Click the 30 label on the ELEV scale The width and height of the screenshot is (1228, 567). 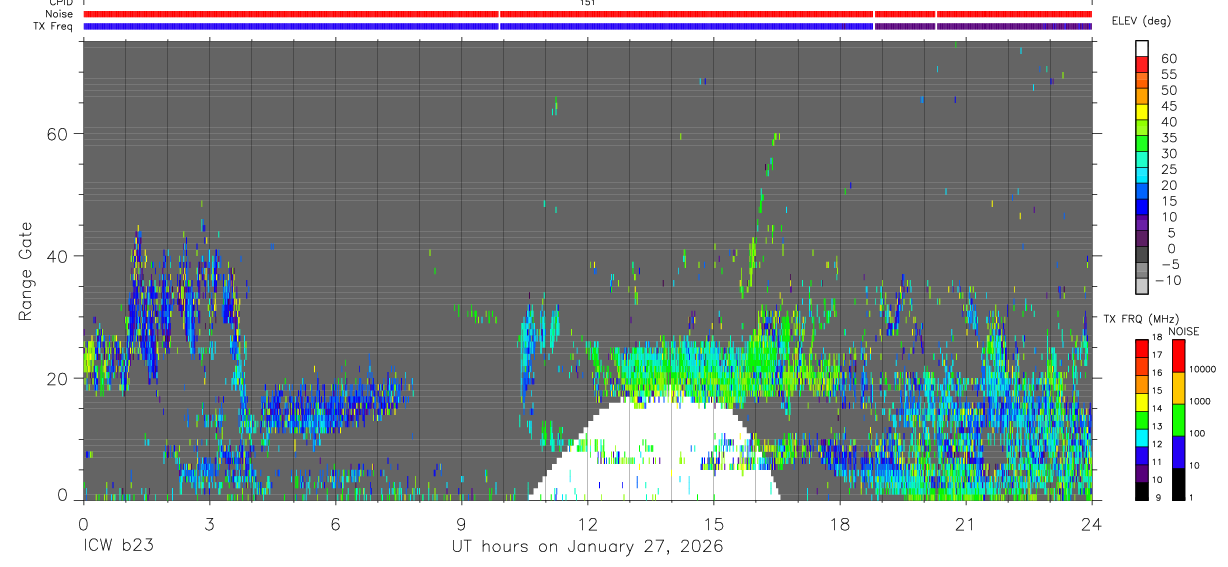pyautogui.click(x=1167, y=153)
